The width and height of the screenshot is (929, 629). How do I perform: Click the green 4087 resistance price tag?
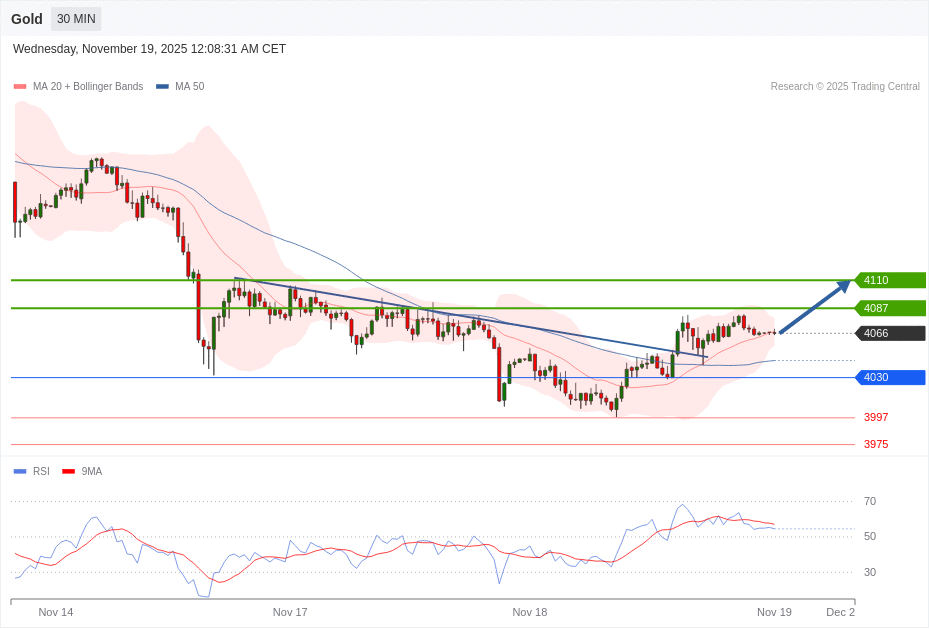[890, 308]
